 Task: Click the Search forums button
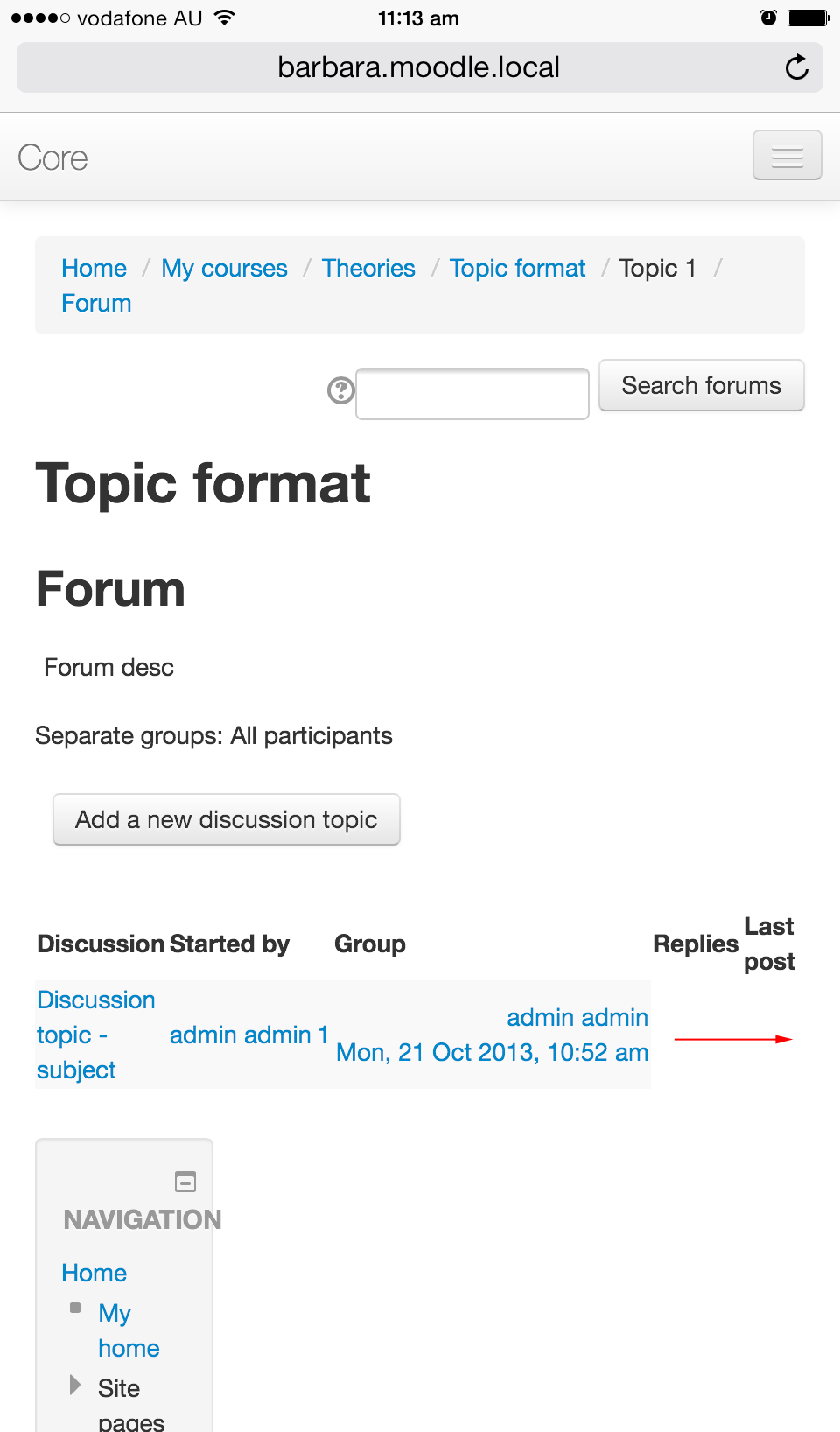(701, 385)
